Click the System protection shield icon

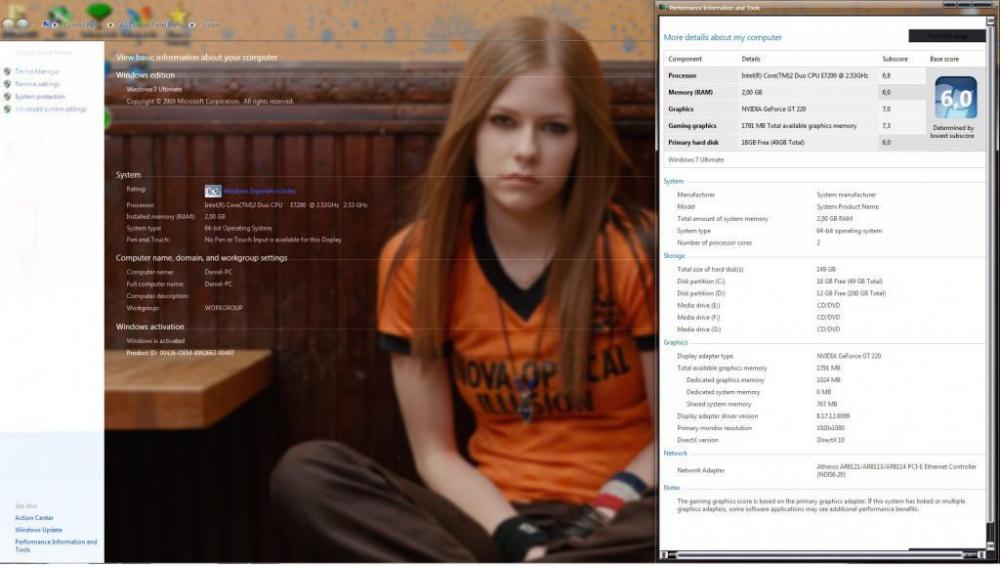point(7,97)
